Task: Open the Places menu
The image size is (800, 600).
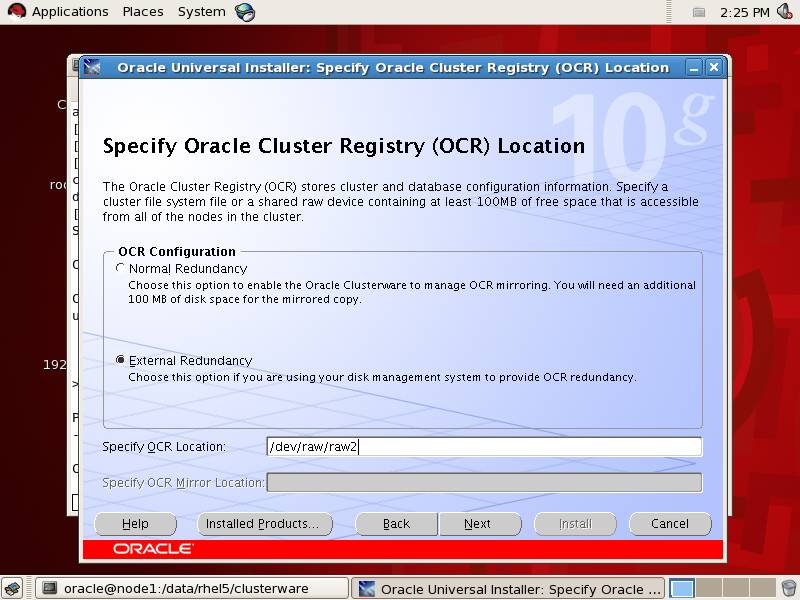Action: (x=143, y=12)
